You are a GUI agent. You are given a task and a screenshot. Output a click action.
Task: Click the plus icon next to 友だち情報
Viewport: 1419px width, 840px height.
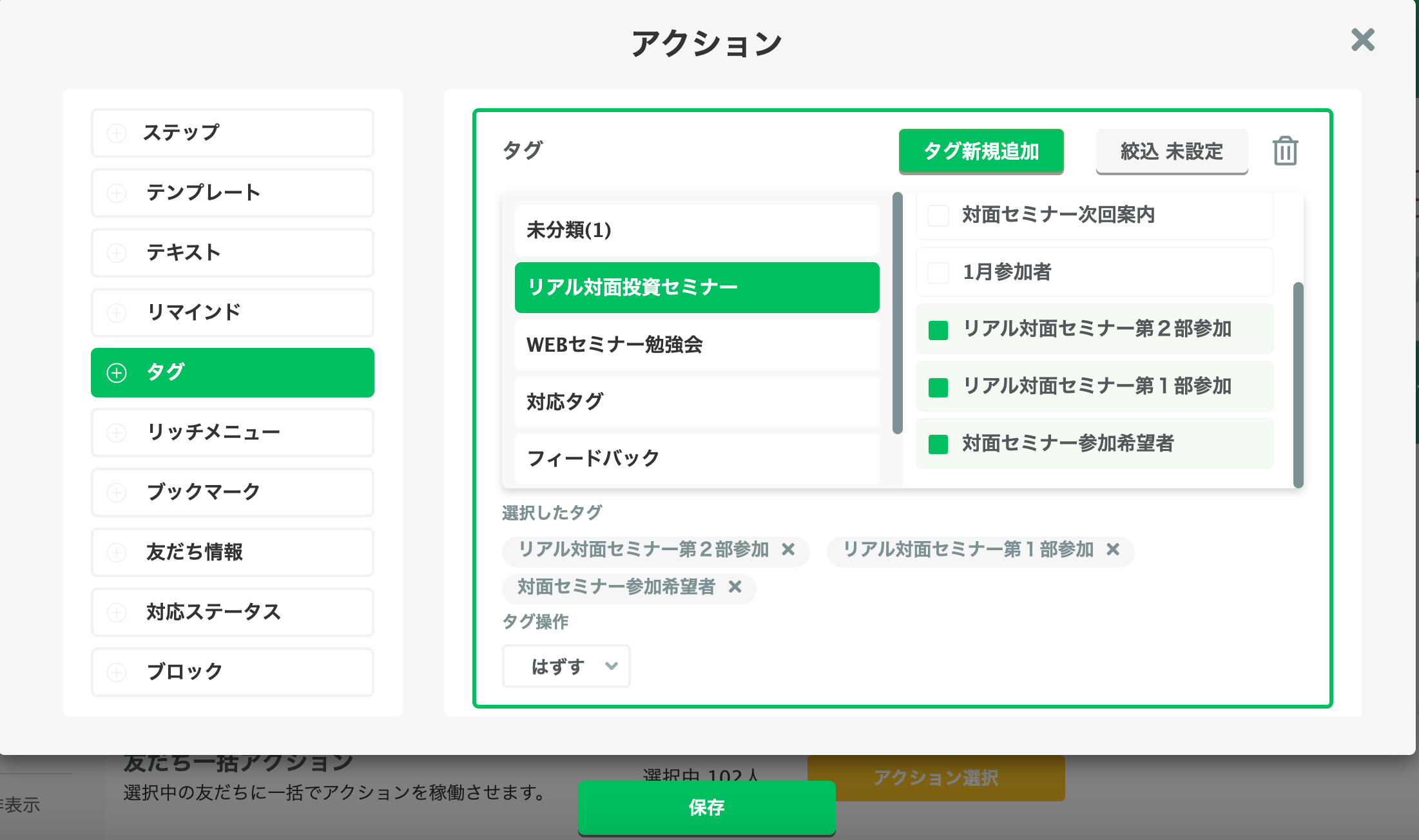tap(117, 552)
